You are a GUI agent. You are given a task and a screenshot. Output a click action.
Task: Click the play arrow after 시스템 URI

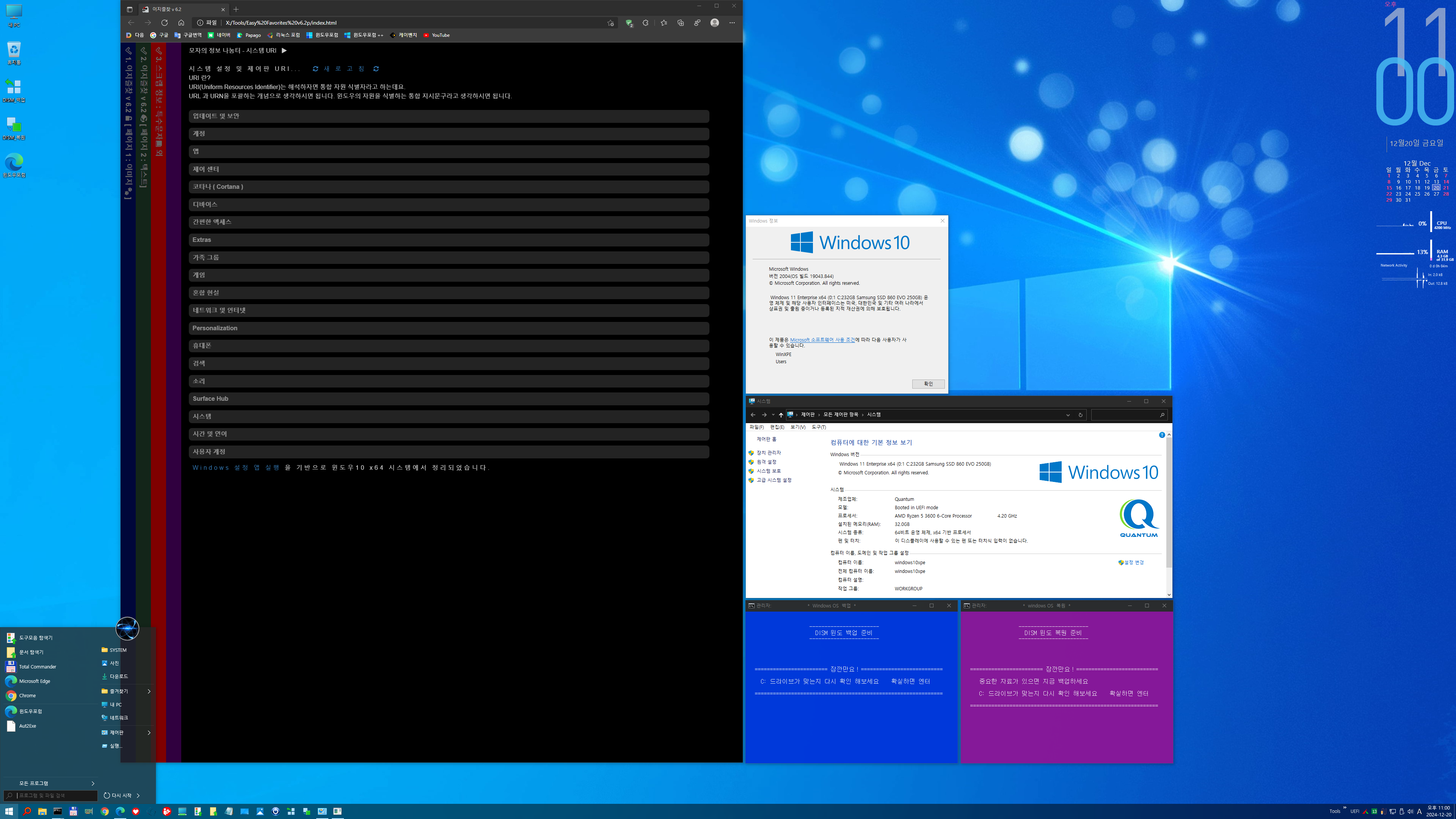click(284, 50)
